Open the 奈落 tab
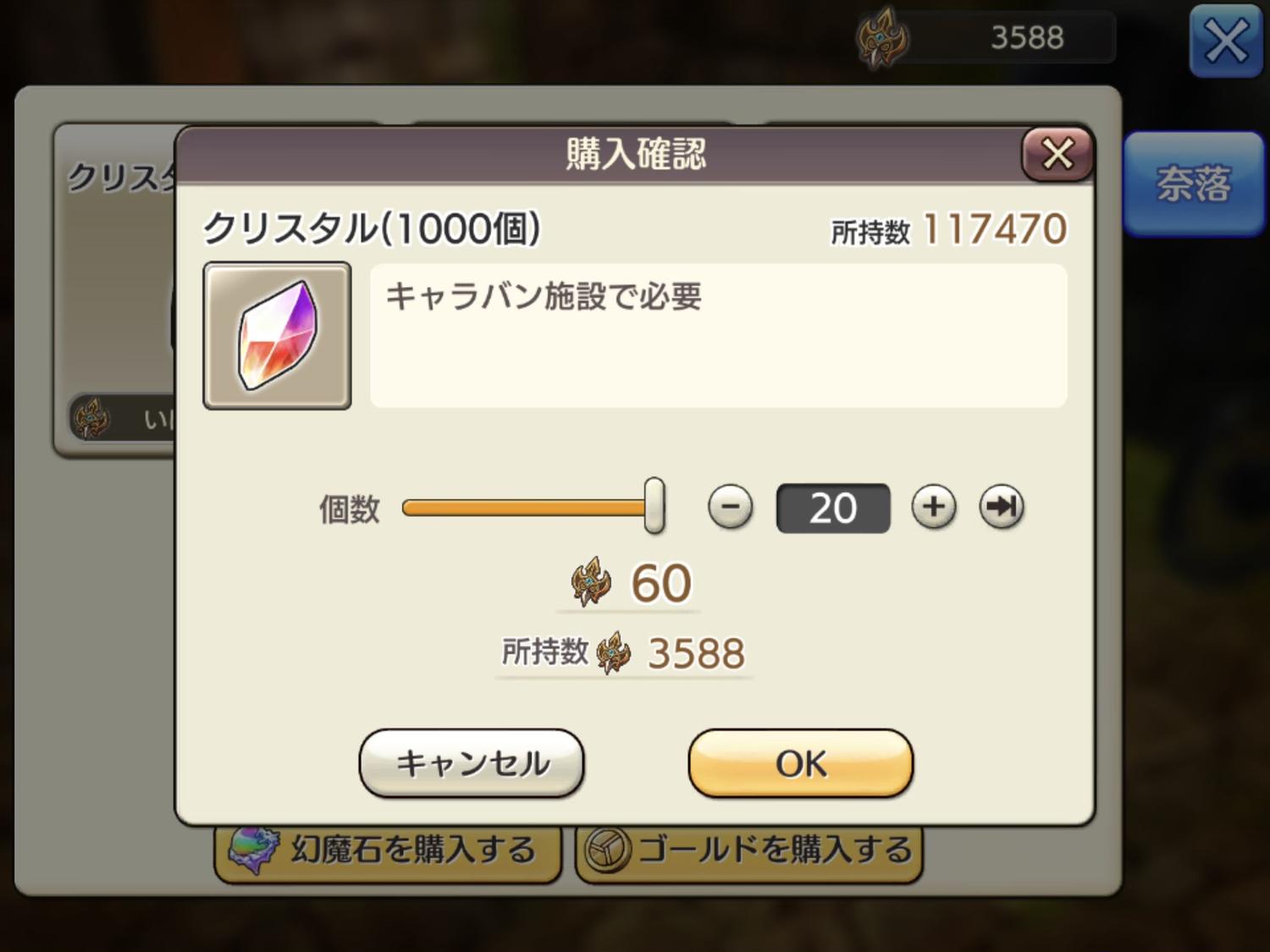This screenshot has height=952, width=1270. tap(1194, 183)
